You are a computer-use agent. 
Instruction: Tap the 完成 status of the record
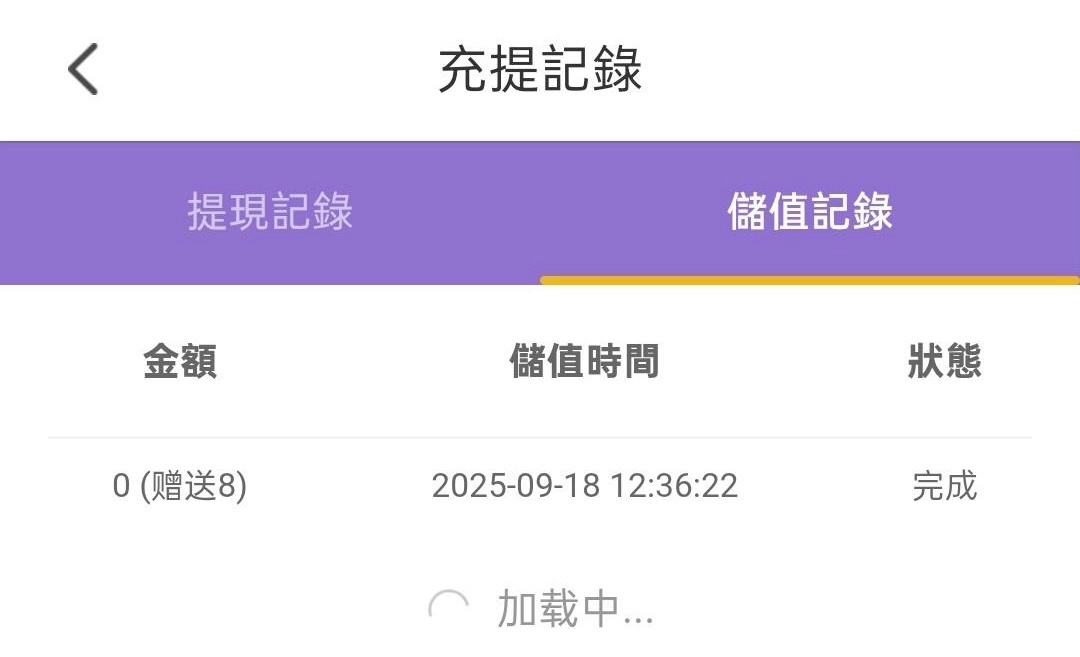click(944, 486)
